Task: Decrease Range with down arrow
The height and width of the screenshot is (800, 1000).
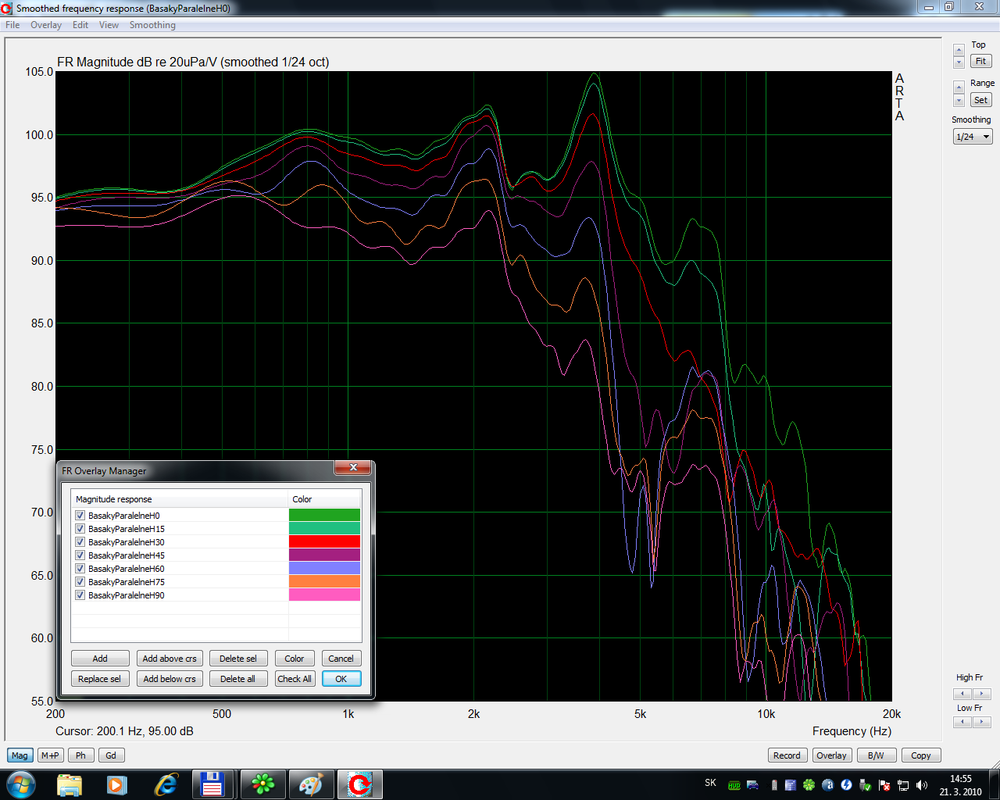Action: (x=959, y=101)
